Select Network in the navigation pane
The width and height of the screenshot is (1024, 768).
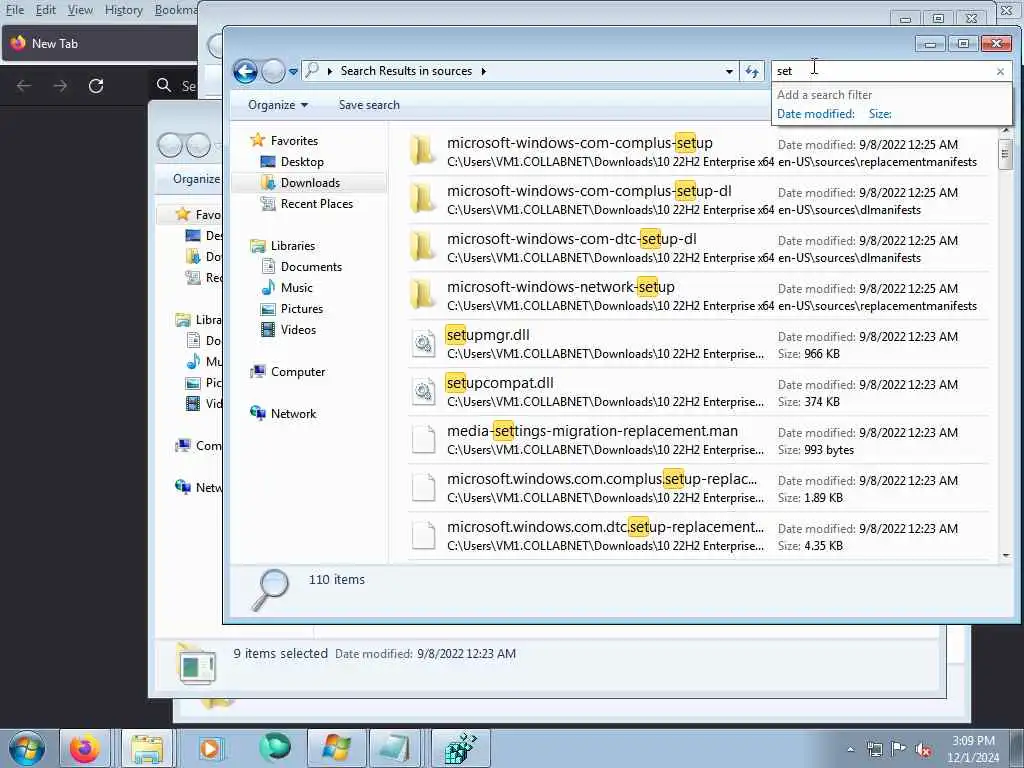pos(293,413)
